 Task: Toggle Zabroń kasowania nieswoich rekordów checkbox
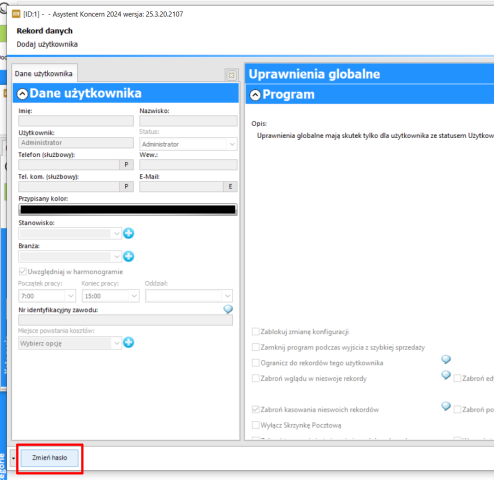coord(256,409)
